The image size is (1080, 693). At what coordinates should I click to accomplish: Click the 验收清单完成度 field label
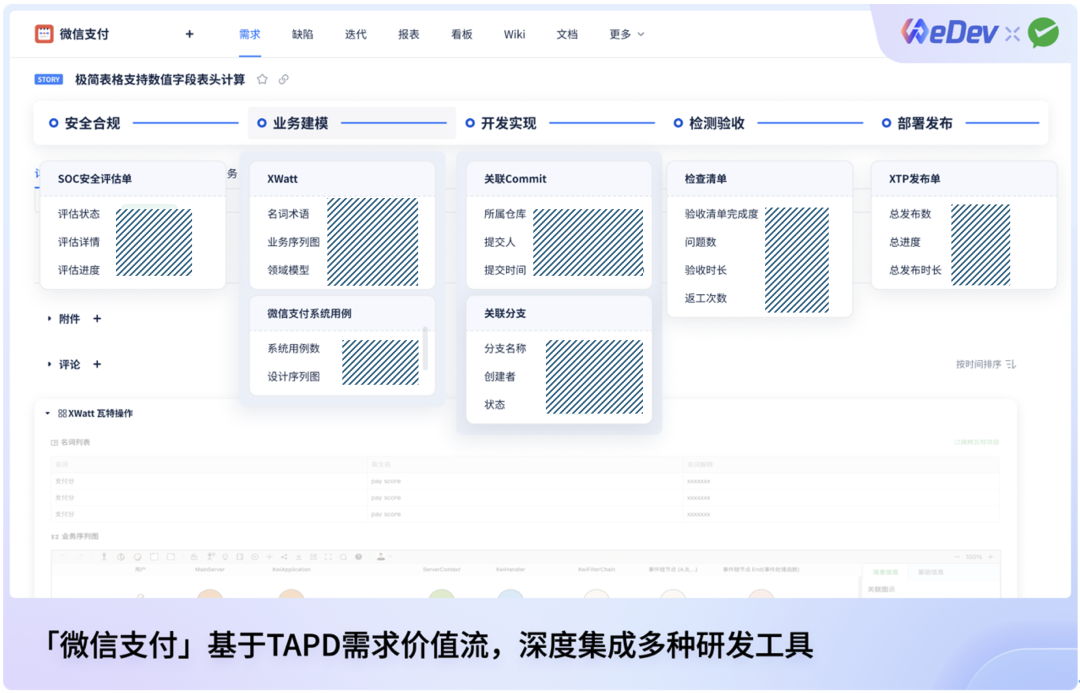pyautogui.click(x=721, y=214)
